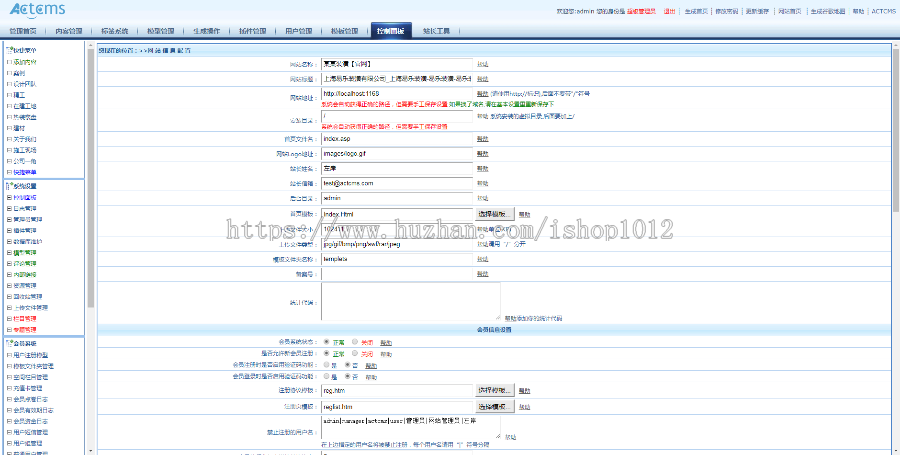Screen dimensions: 900x455
Task: Click help link beside images/logo.gif field
Action: 482,154
